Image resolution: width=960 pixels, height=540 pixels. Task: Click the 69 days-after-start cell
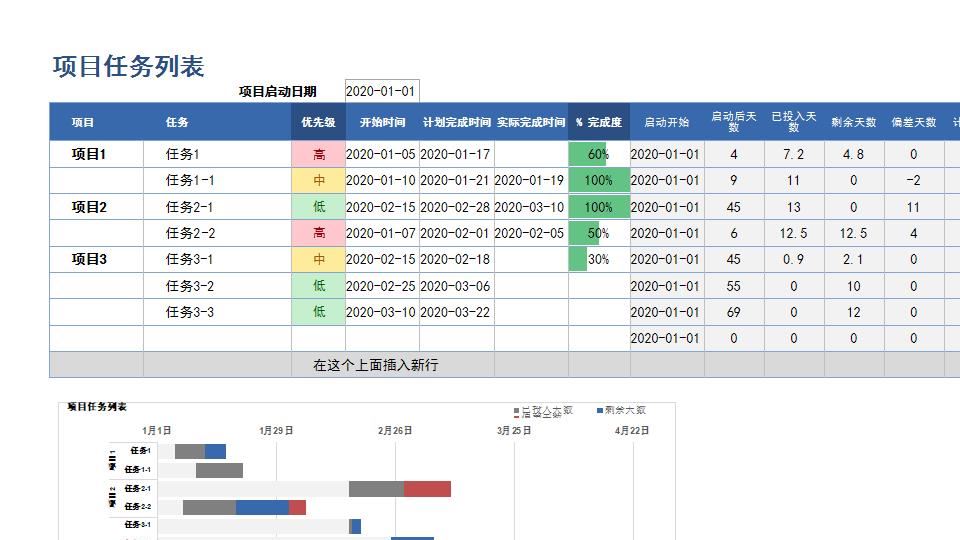pyautogui.click(x=734, y=312)
